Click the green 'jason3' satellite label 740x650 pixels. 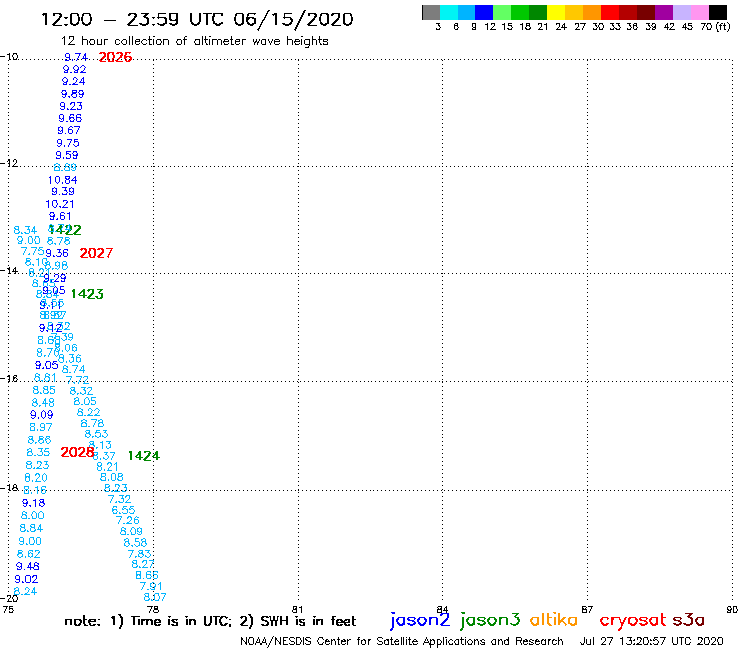[x=489, y=620]
